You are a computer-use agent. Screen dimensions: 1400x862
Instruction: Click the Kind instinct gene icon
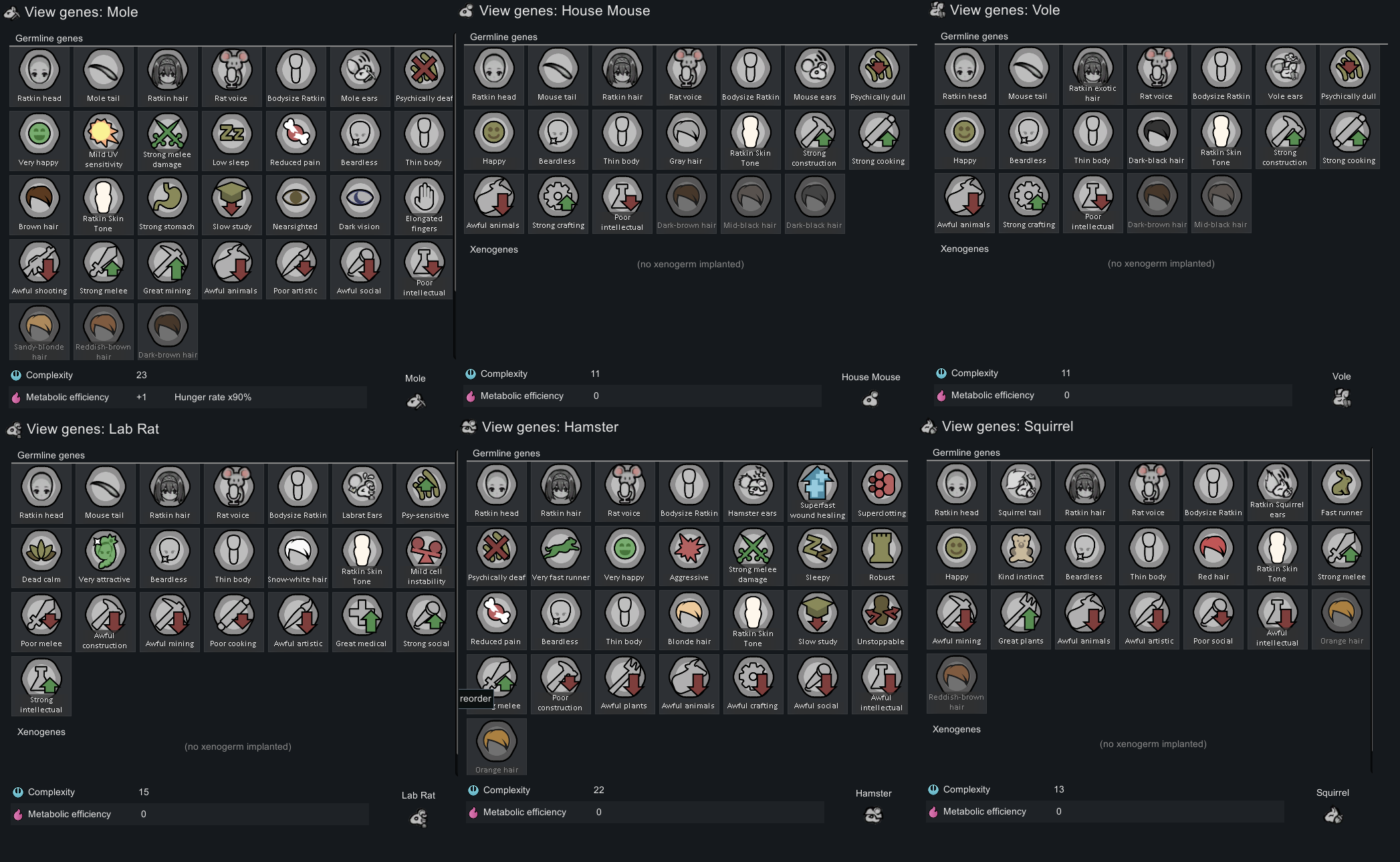pos(1020,549)
